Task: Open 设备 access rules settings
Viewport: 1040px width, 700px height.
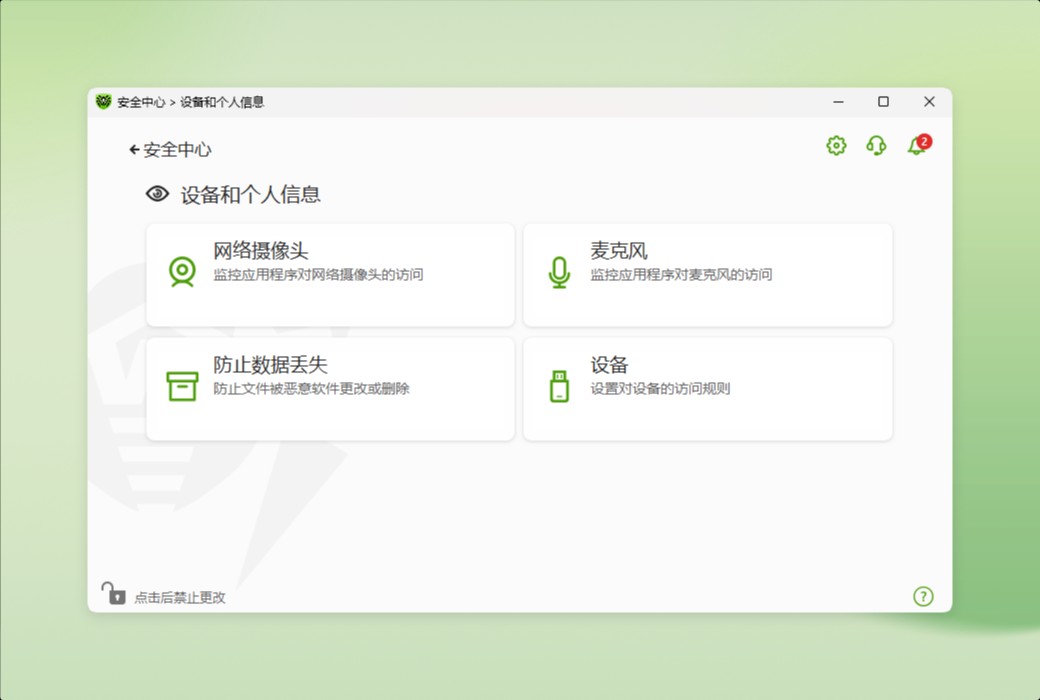Action: point(707,386)
